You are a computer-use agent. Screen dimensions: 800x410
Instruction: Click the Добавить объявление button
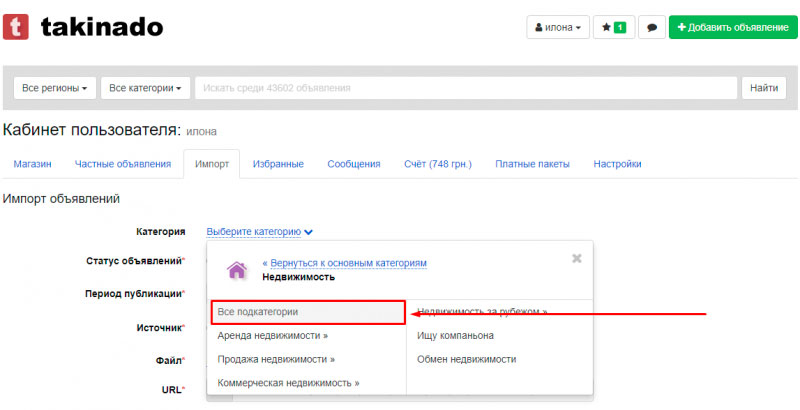click(732, 28)
